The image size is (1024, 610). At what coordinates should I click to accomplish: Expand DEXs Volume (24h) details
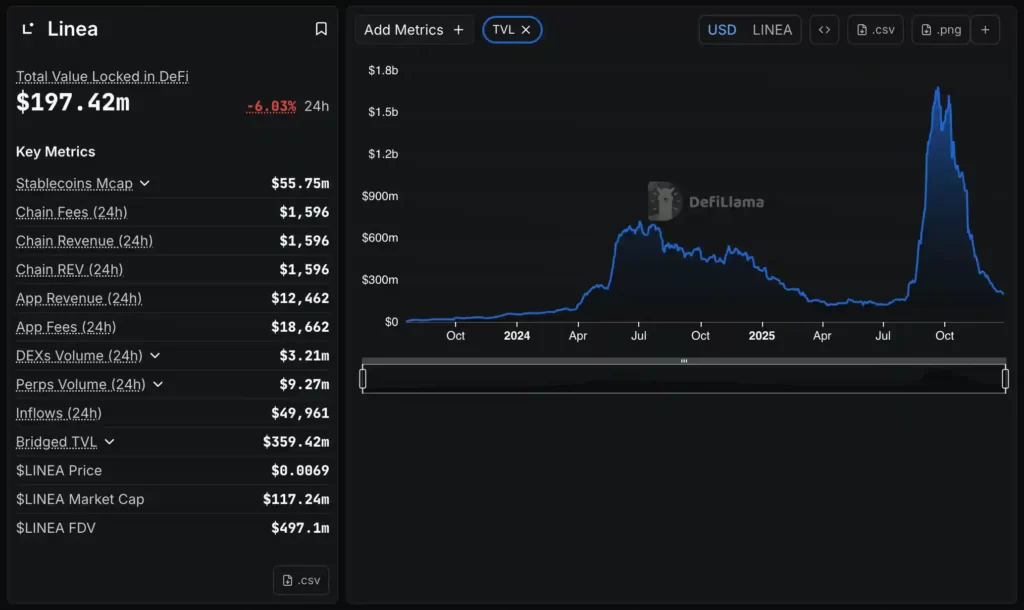click(x=155, y=356)
